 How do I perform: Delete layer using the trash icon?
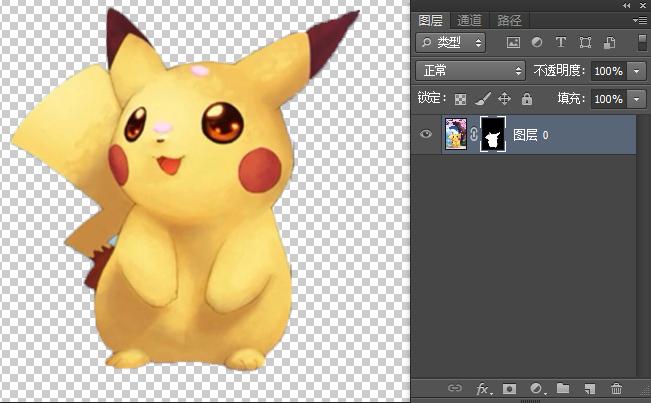tap(616, 388)
